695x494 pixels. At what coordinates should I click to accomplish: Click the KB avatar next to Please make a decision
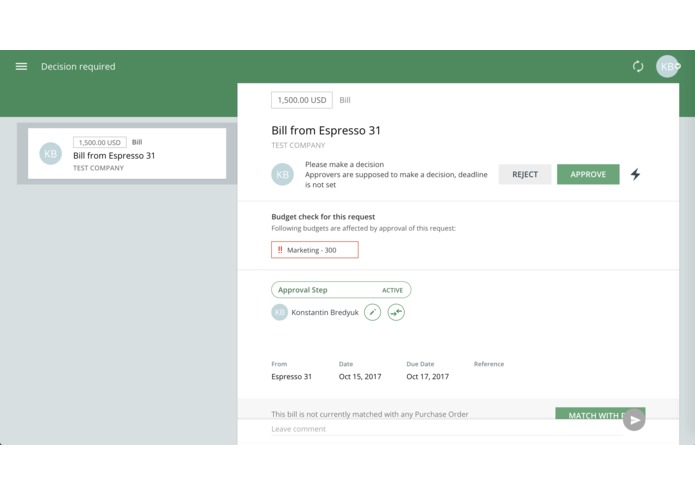pos(282,174)
